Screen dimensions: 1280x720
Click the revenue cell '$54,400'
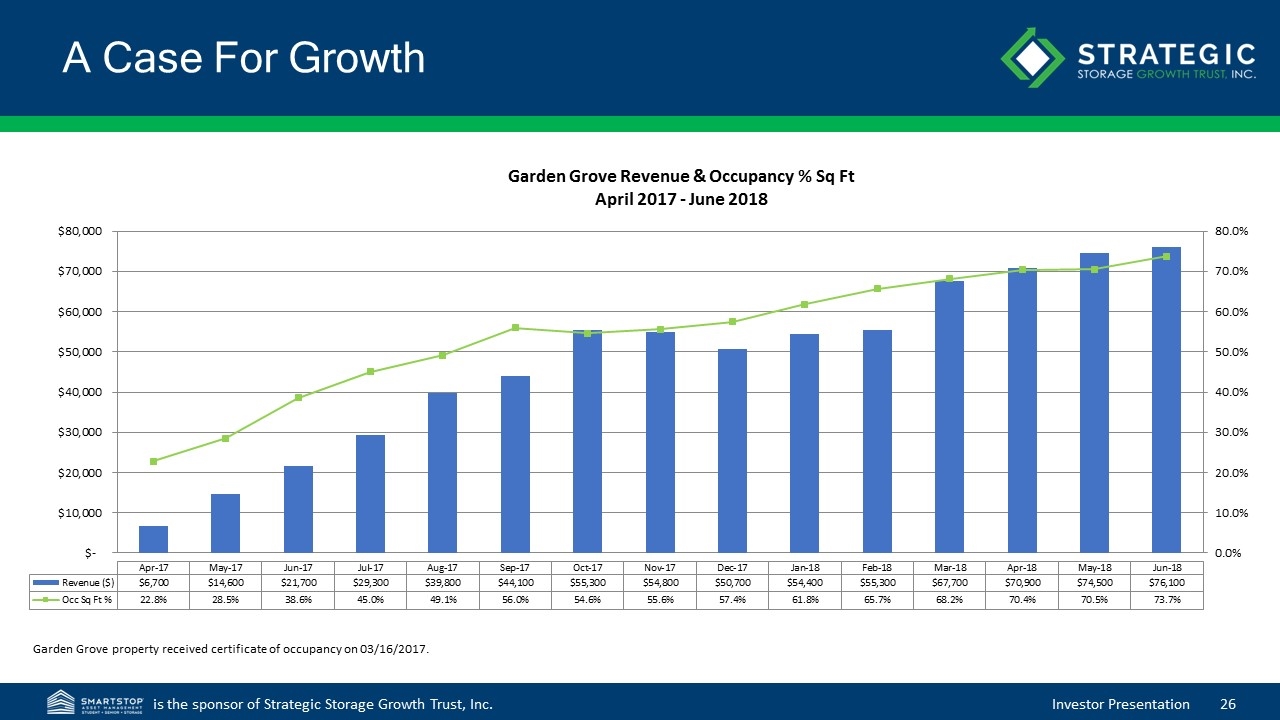804,582
